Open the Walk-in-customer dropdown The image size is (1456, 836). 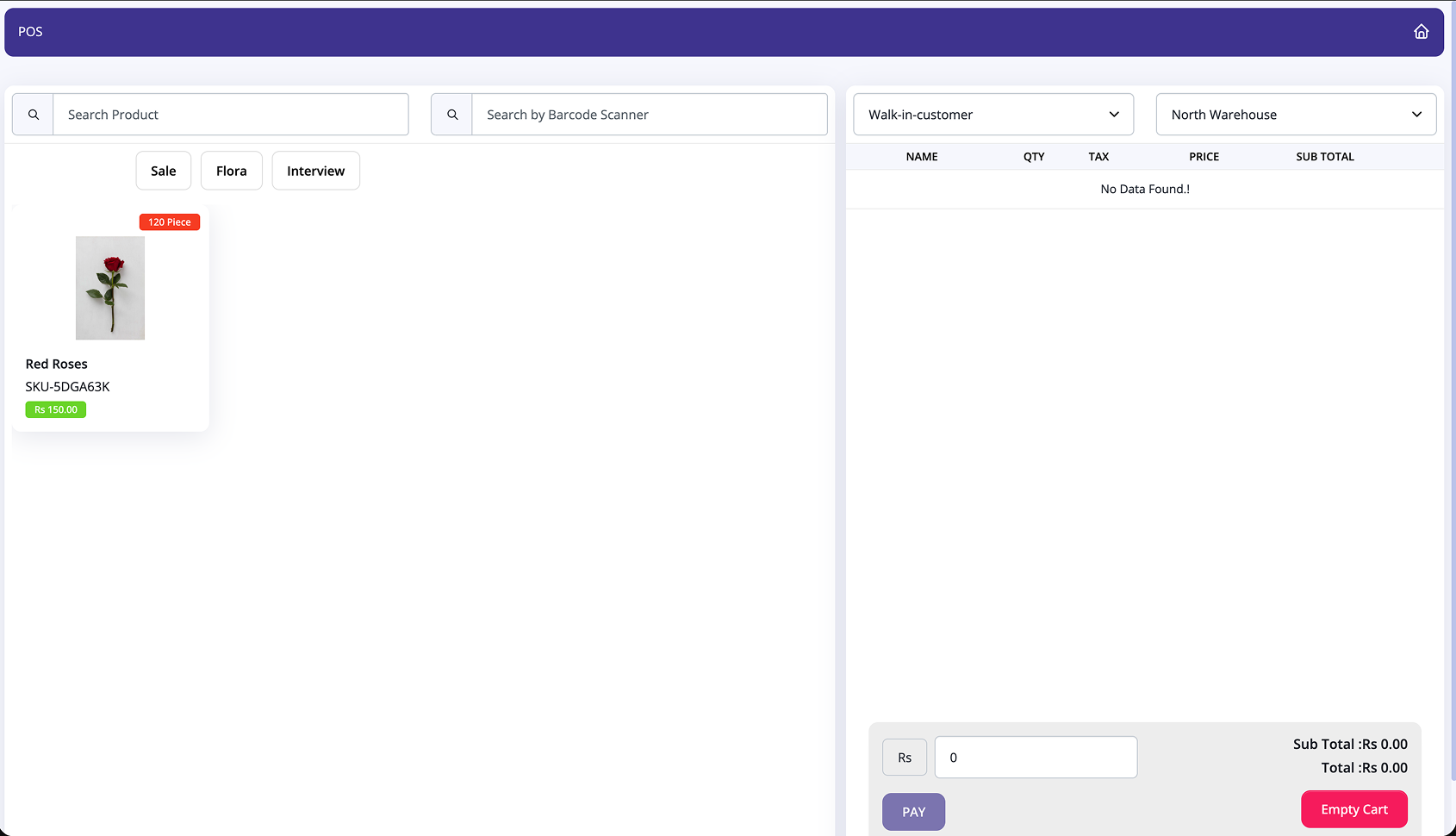coord(992,115)
